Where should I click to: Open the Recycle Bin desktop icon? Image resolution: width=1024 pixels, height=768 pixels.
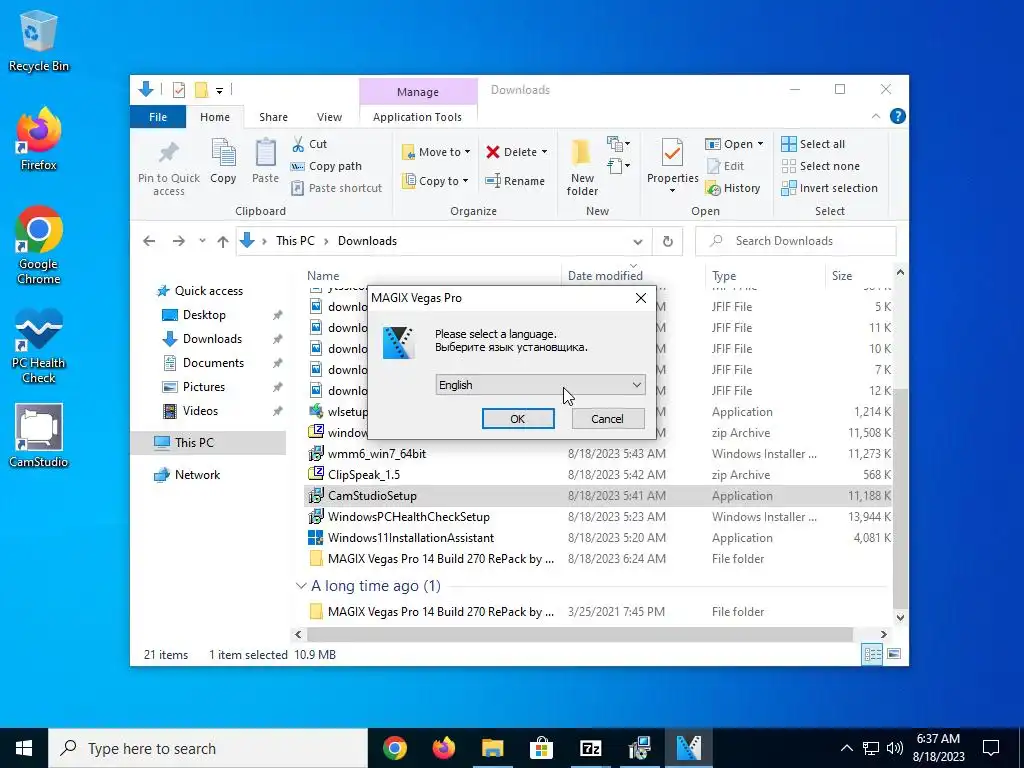(38, 40)
